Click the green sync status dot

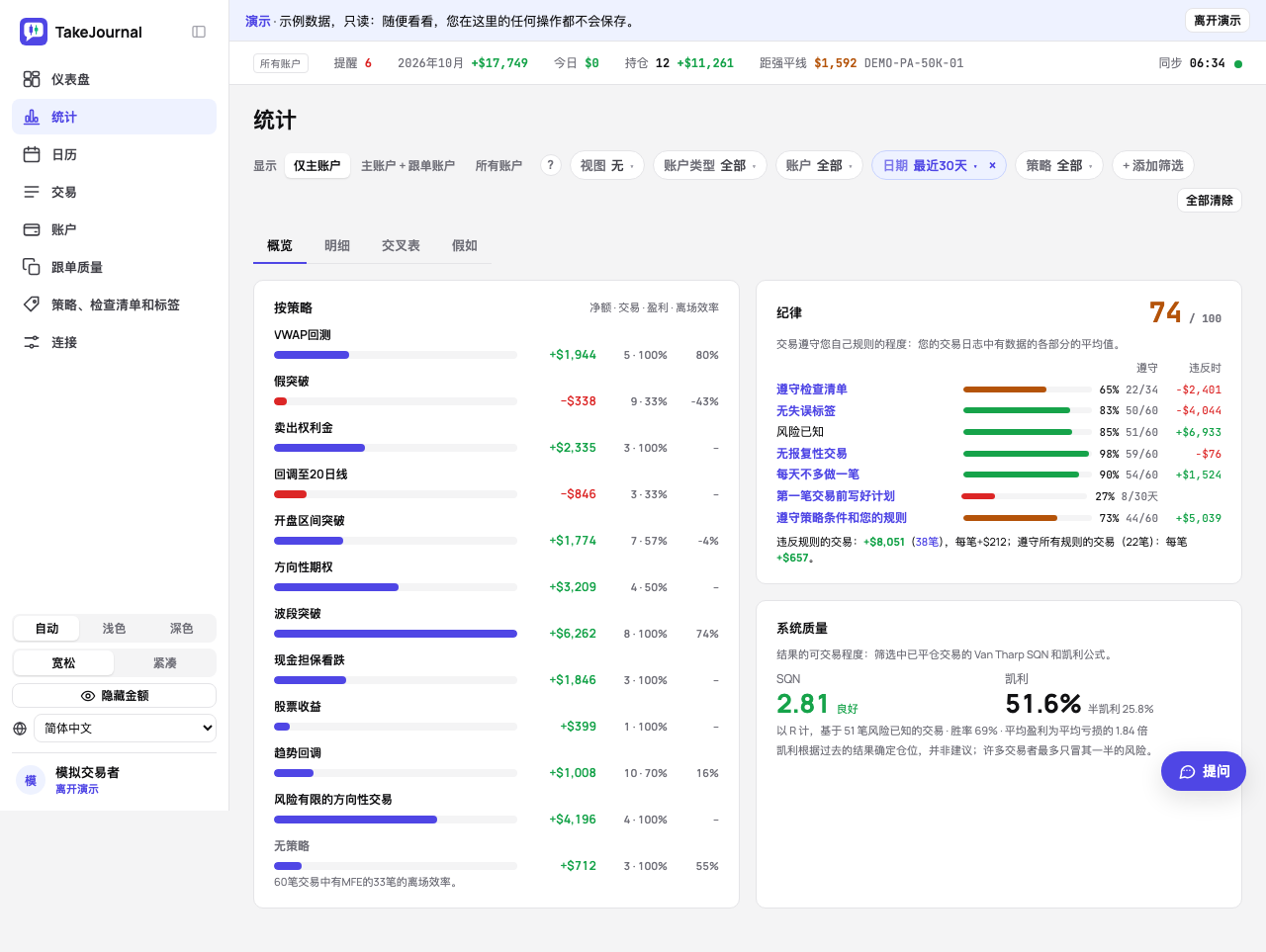tap(1238, 64)
